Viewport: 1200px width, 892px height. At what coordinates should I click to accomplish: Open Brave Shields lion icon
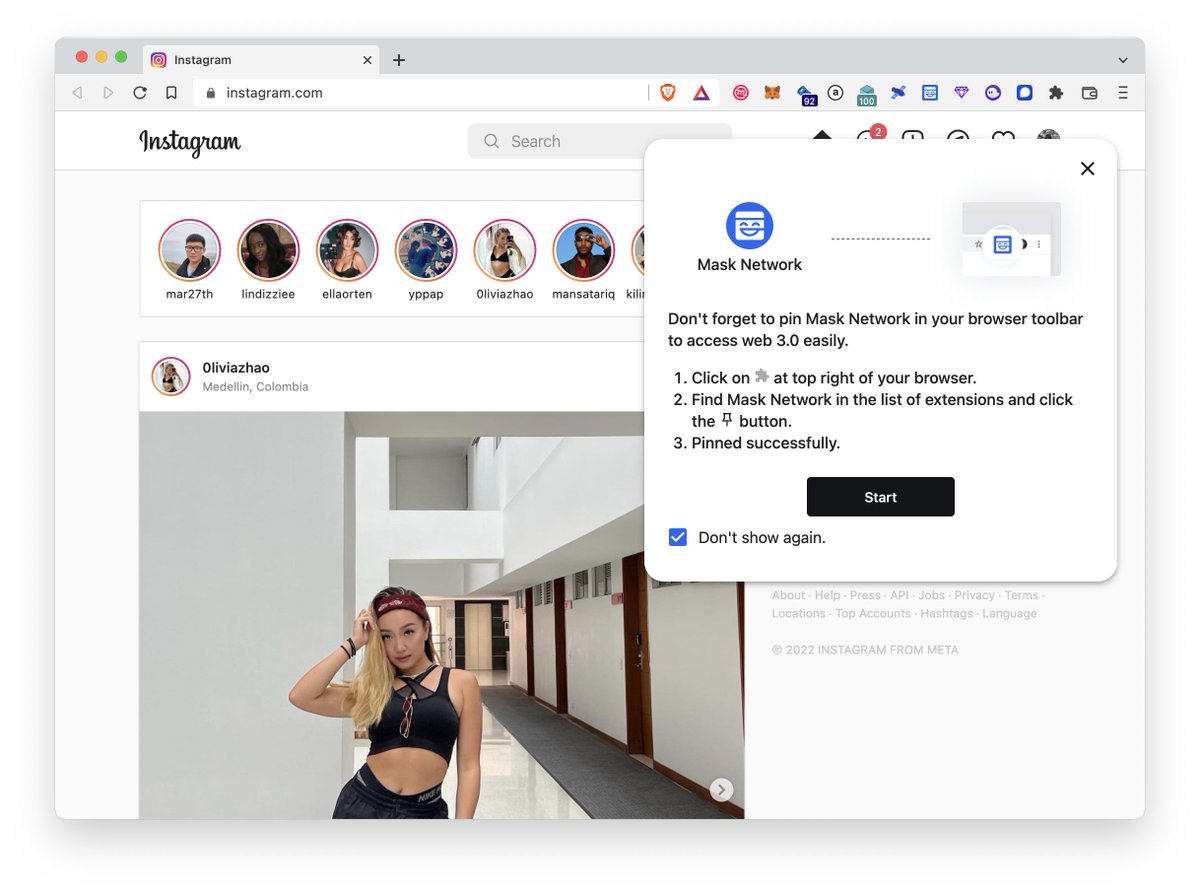tap(668, 93)
